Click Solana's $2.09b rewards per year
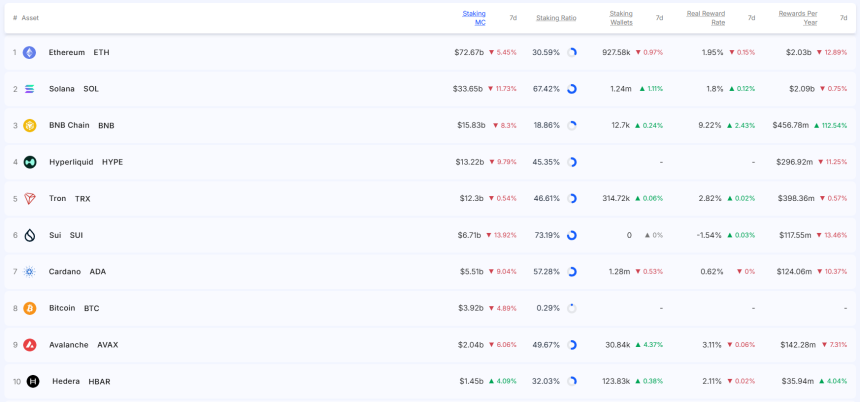860x402 pixels. tap(802, 89)
